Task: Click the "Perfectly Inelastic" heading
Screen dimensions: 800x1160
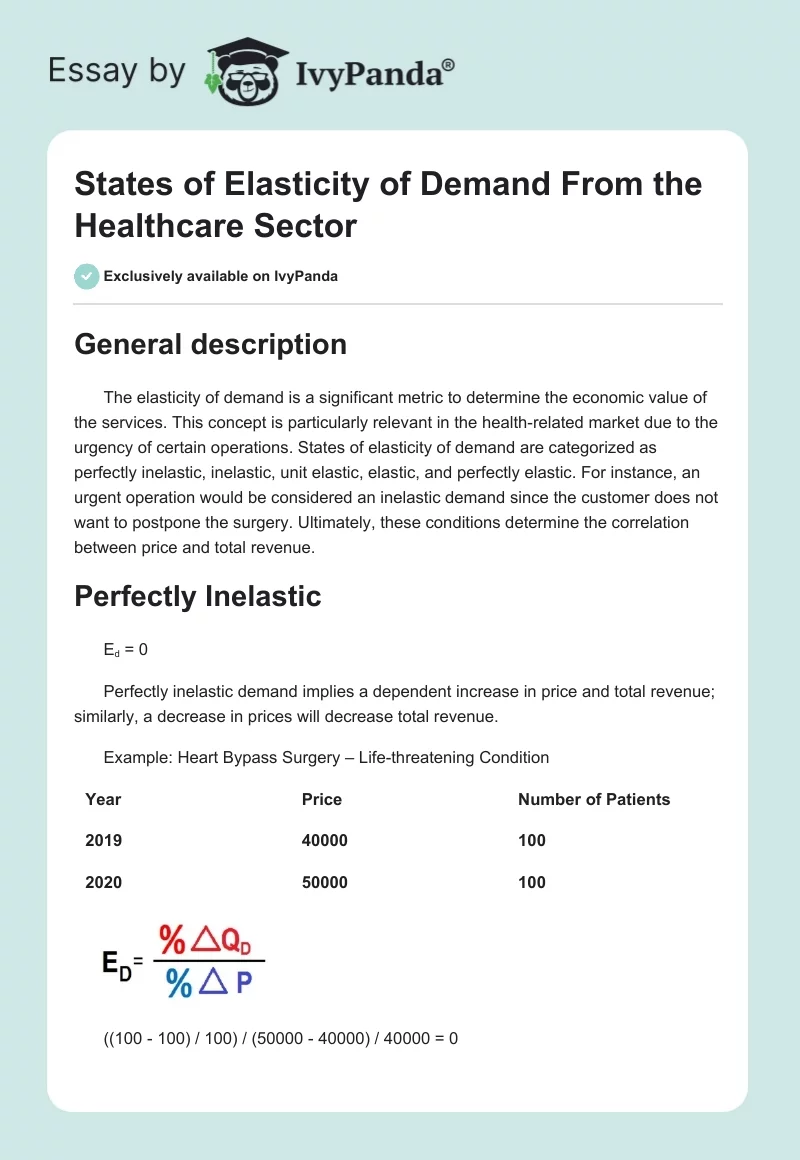Action: click(197, 596)
